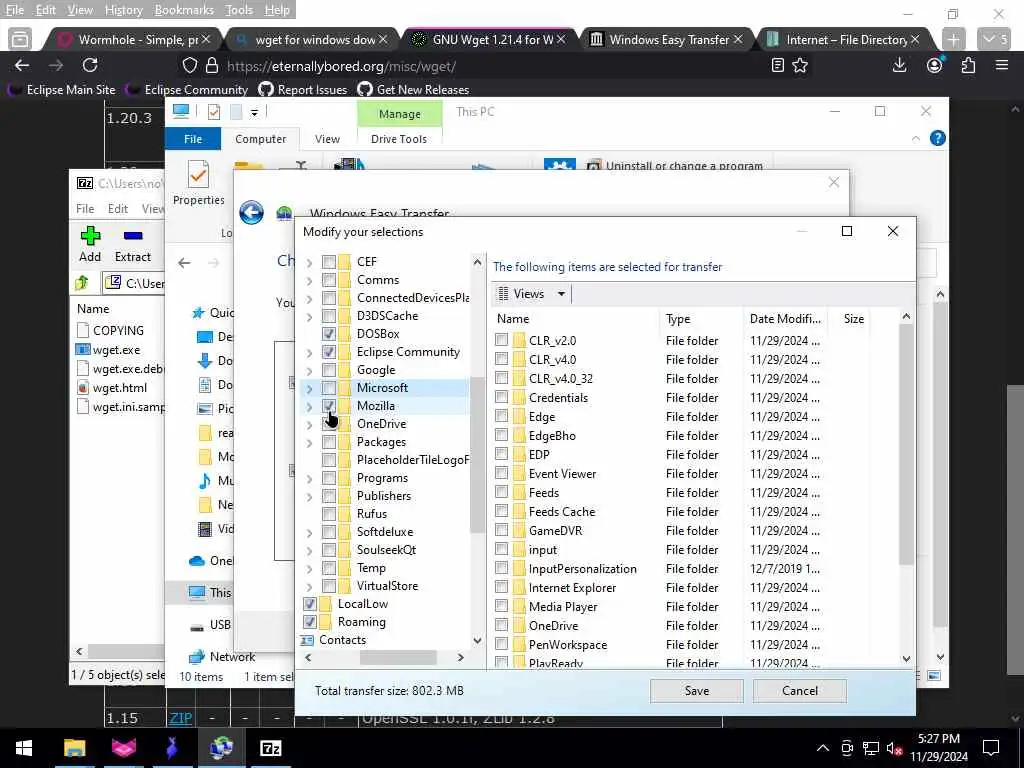This screenshot has width=1024, height=768.
Task: Click the folder tree's vertical scrollbar thumb
Action: [477, 455]
